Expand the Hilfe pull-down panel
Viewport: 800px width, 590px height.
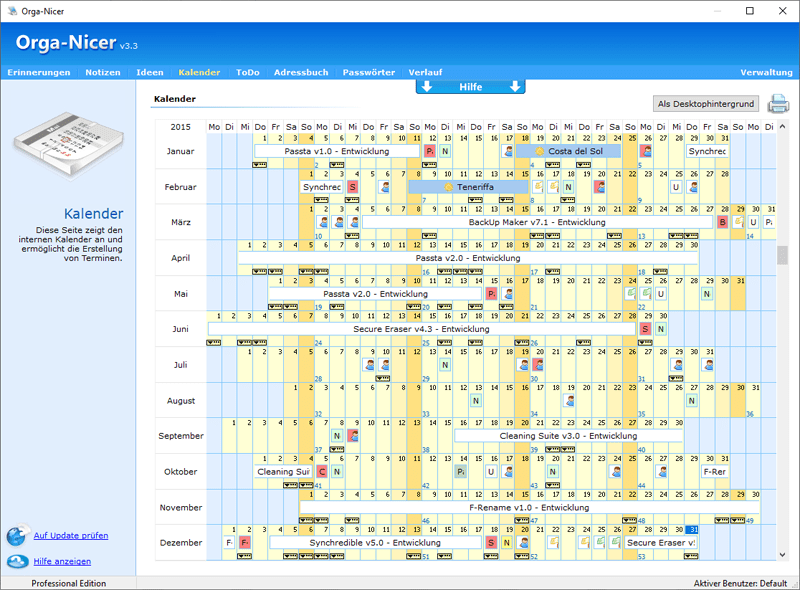pos(470,87)
